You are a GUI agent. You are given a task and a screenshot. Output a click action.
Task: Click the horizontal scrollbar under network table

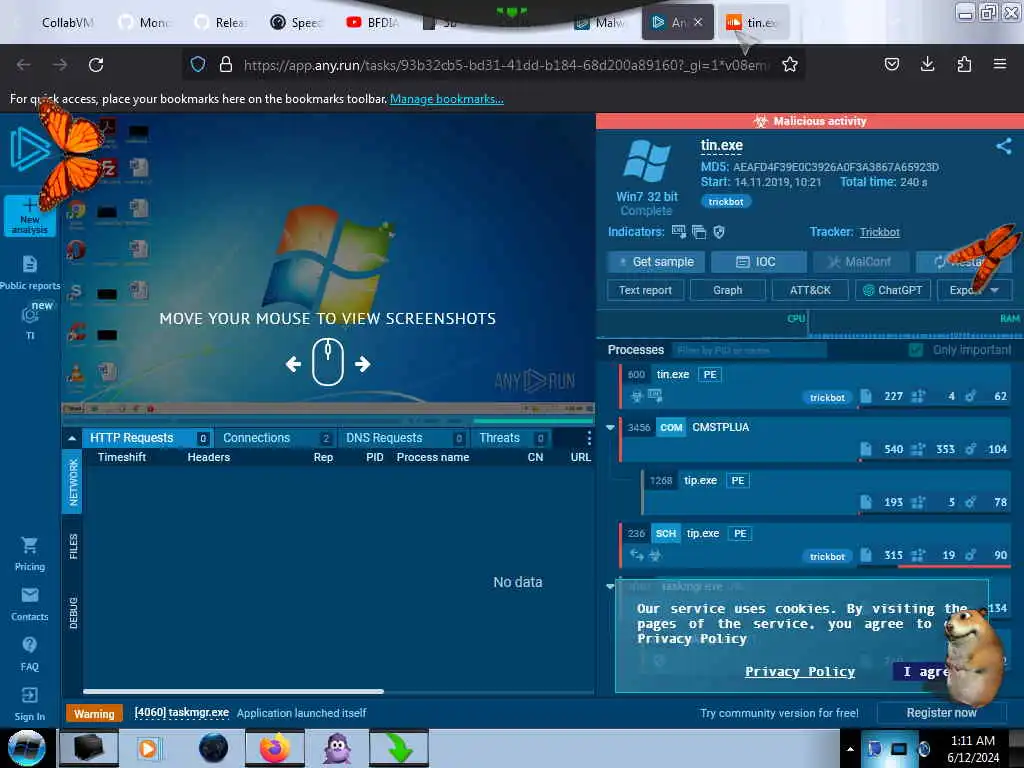click(233, 691)
